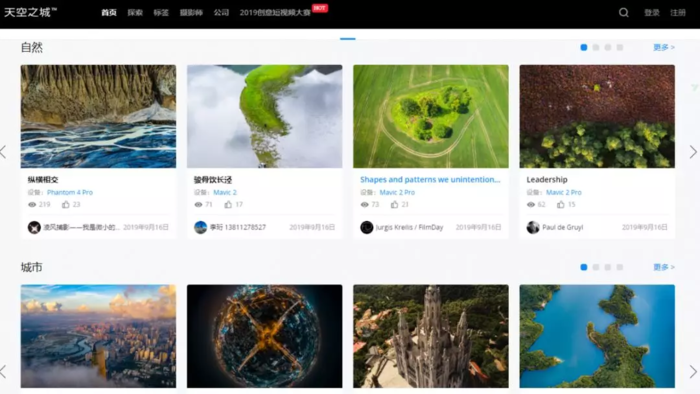Open 更多 for the 城市 section
This screenshot has width=700, height=394.
pyautogui.click(x=664, y=267)
